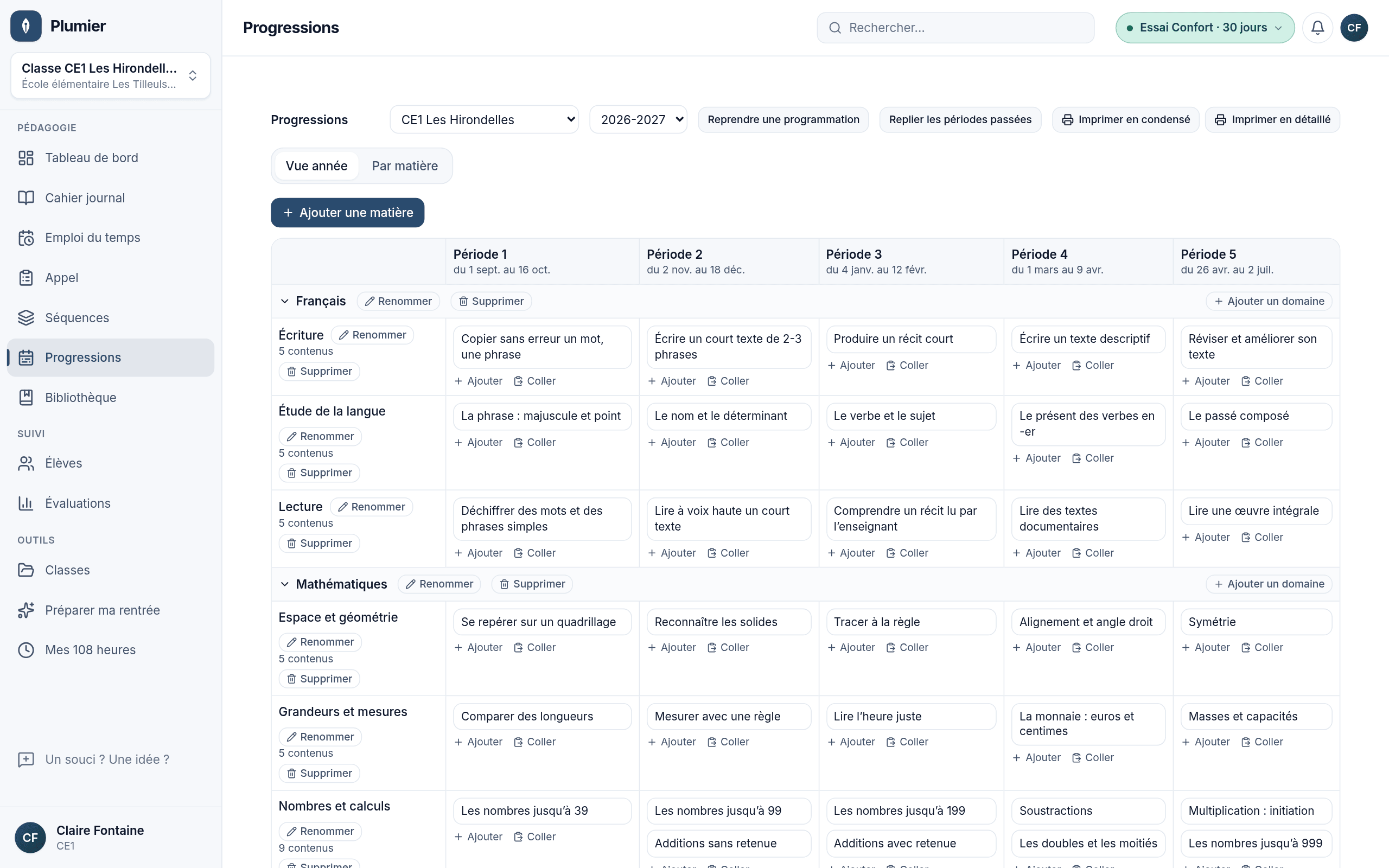Image resolution: width=1389 pixels, height=868 pixels.
Task: Open the CF user avatar menu
Action: pyautogui.click(x=1354, y=28)
